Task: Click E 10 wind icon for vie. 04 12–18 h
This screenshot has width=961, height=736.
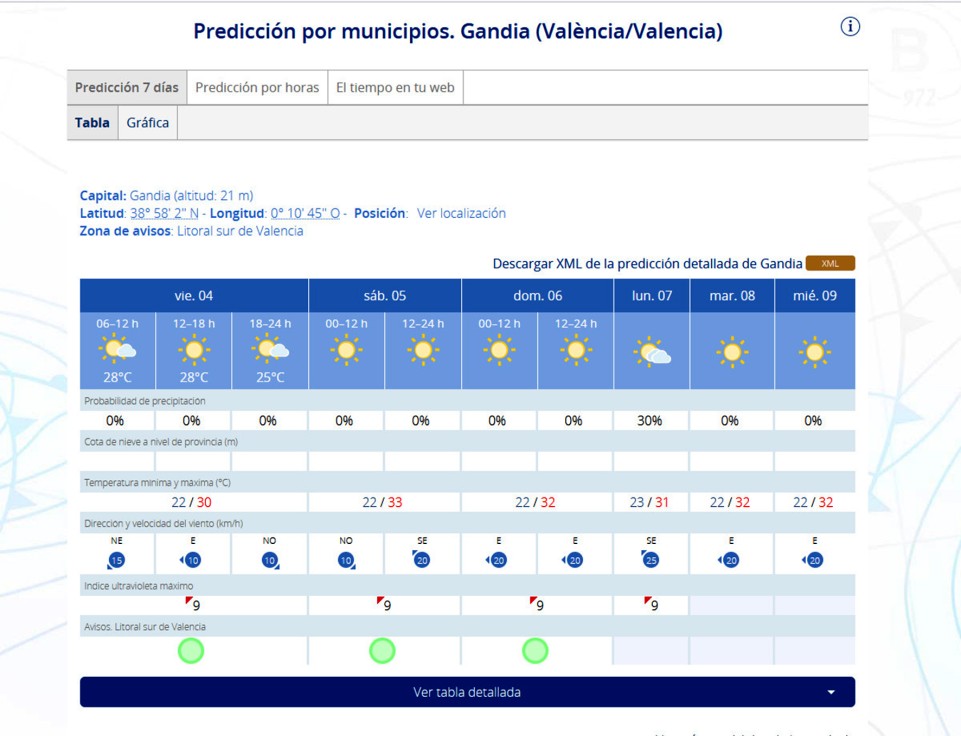Action: tap(191, 560)
